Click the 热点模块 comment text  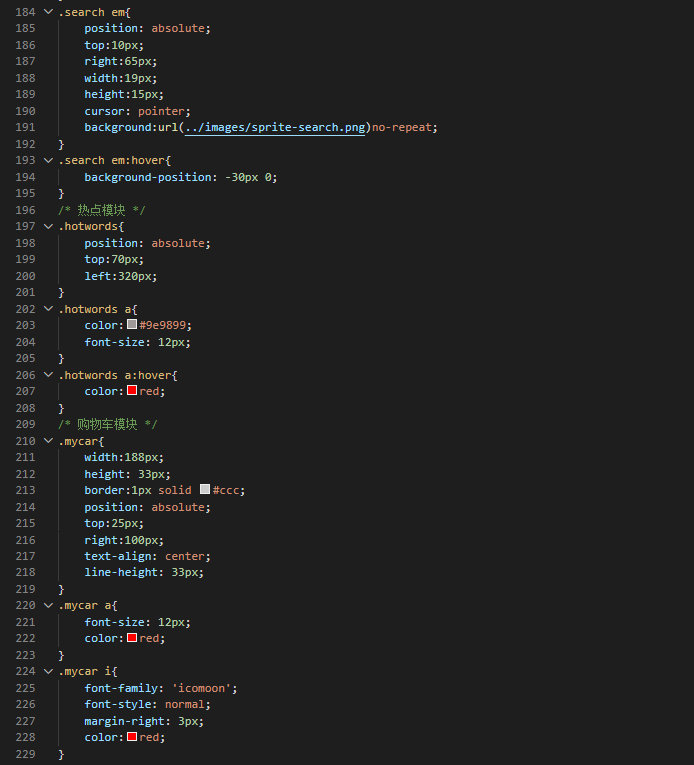point(101,210)
